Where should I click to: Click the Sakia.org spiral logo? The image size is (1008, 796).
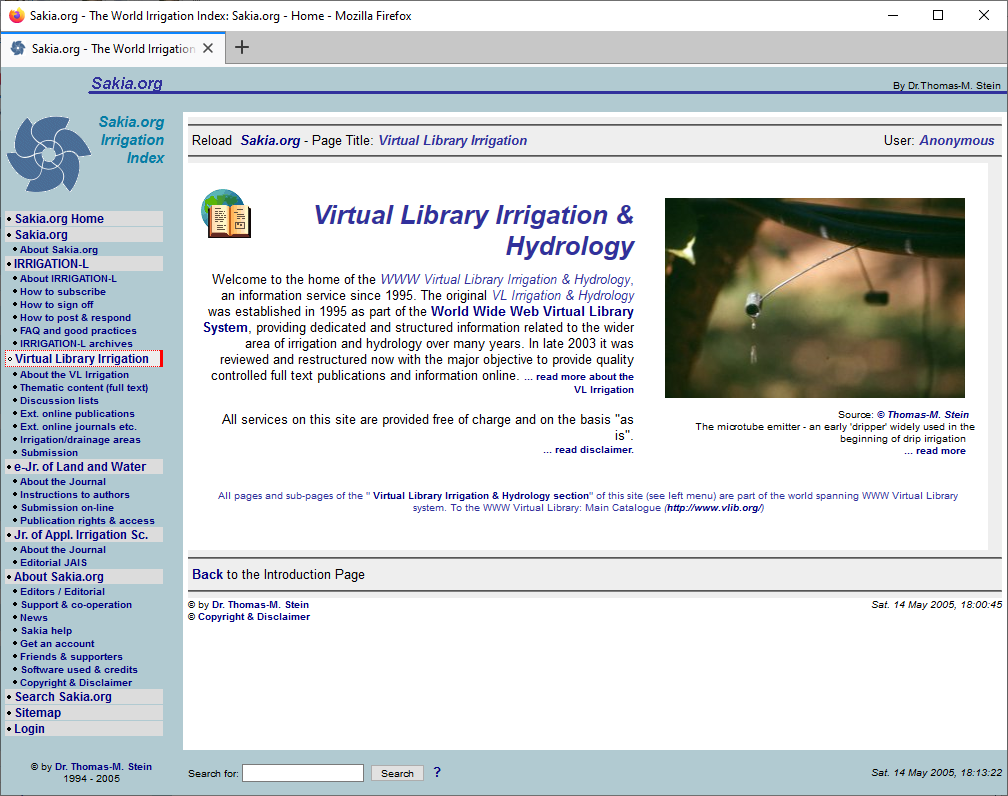click(49, 154)
